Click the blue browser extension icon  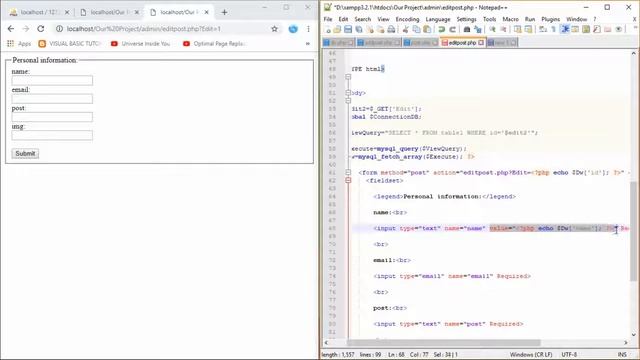point(293,29)
